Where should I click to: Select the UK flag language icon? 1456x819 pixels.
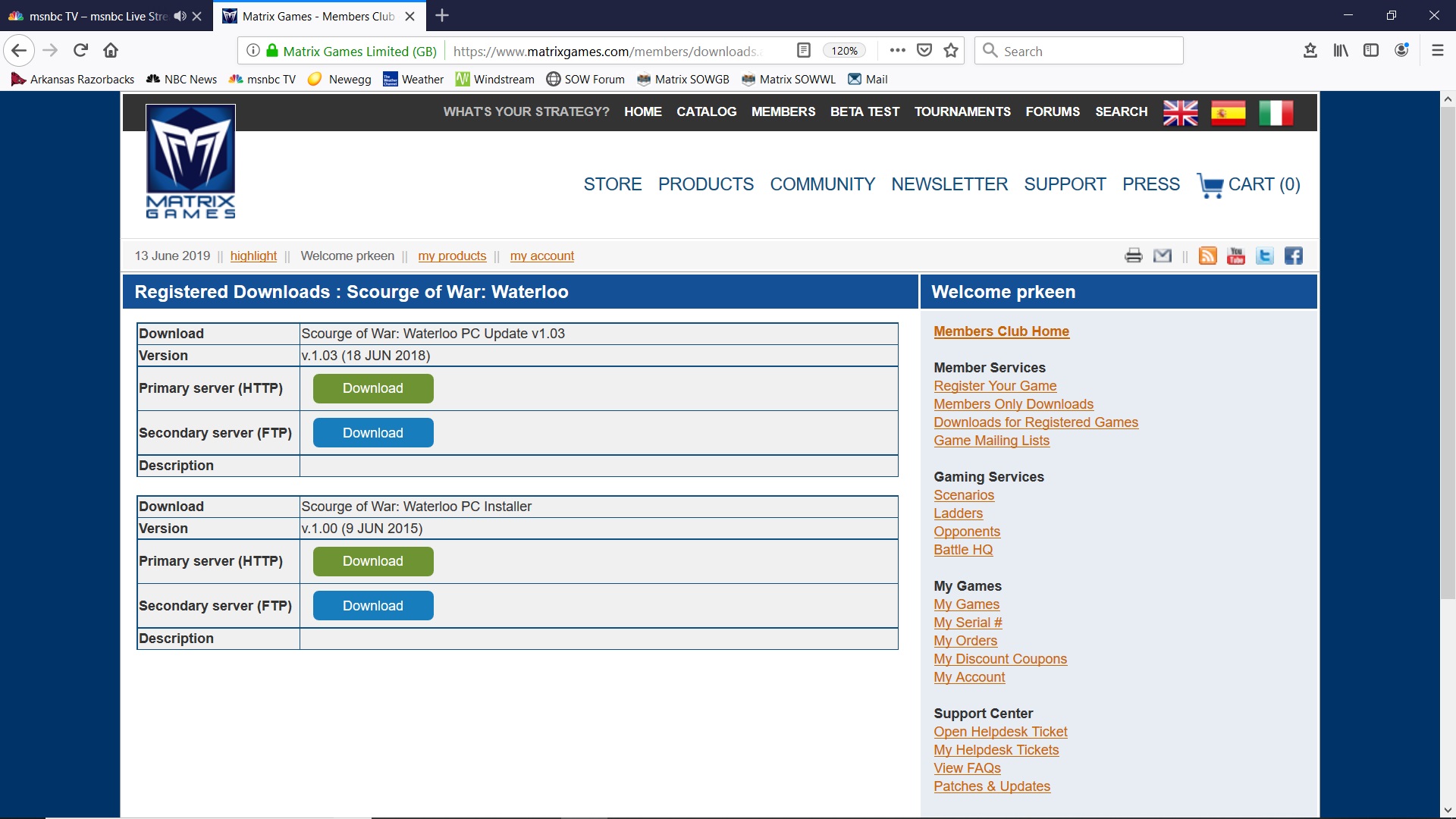(x=1181, y=113)
